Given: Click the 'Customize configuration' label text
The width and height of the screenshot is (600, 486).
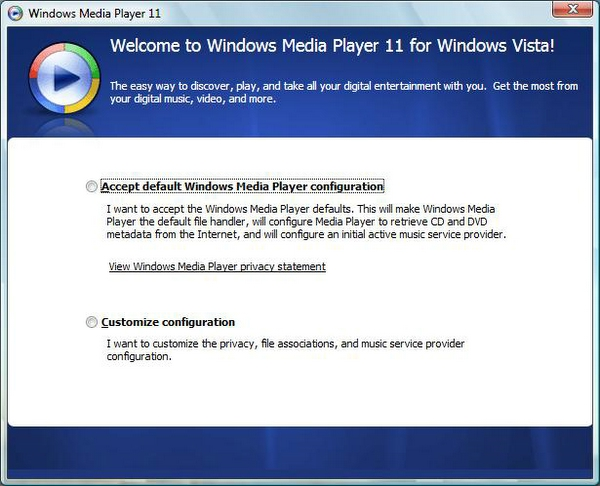Looking at the screenshot, I should click(x=168, y=323).
